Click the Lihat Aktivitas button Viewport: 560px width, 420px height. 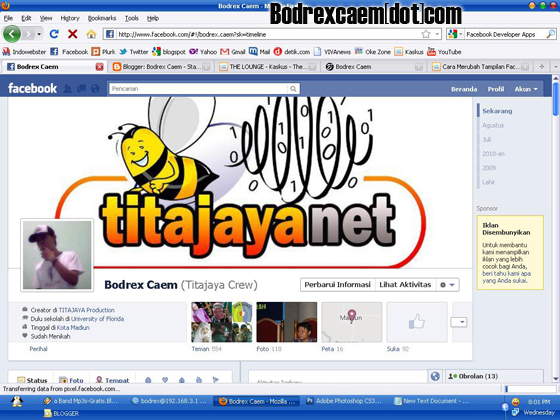tap(405, 285)
